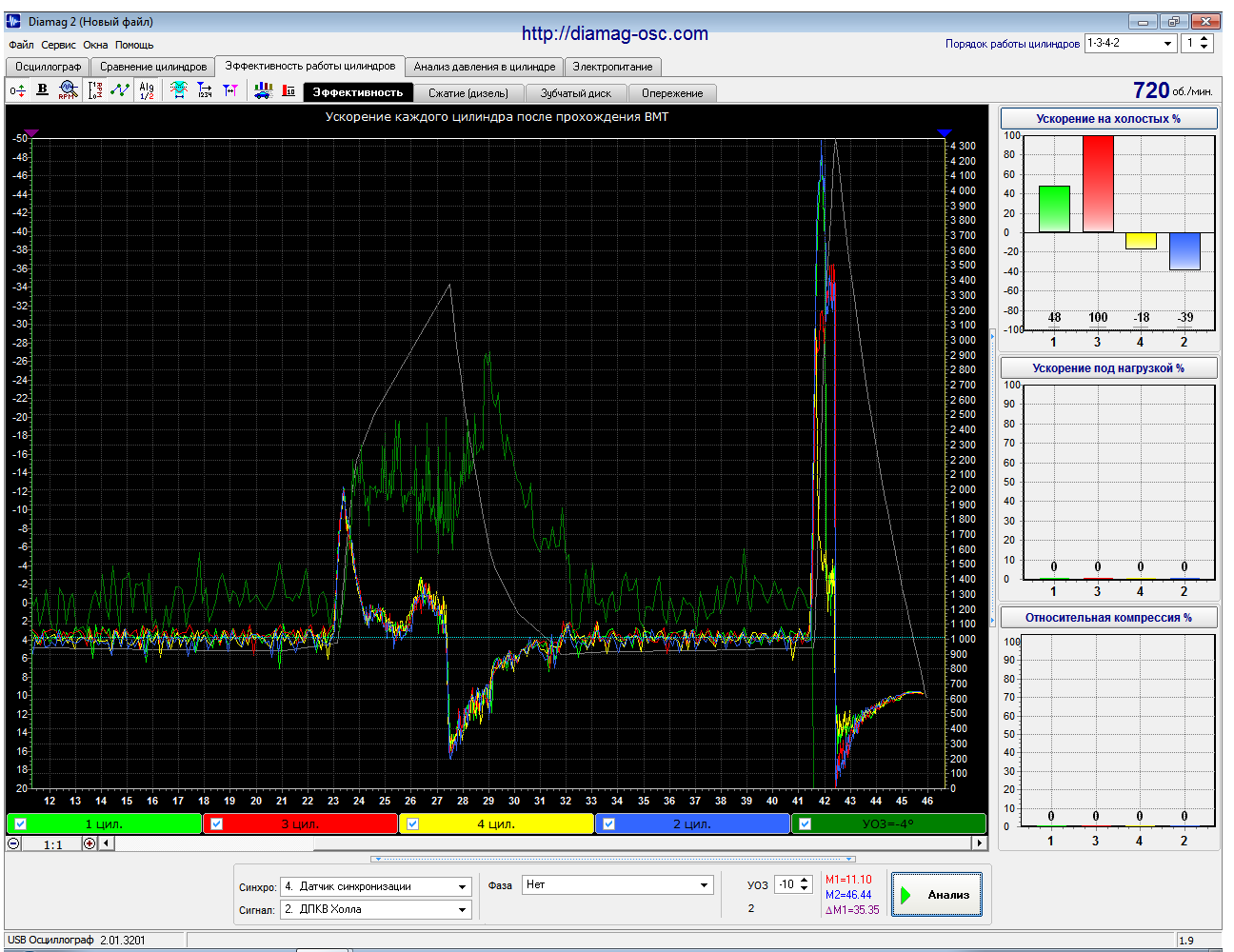Click the car with bar chart icon
The height and width of the screenshot is (952, 1234).
coord(263,90)
